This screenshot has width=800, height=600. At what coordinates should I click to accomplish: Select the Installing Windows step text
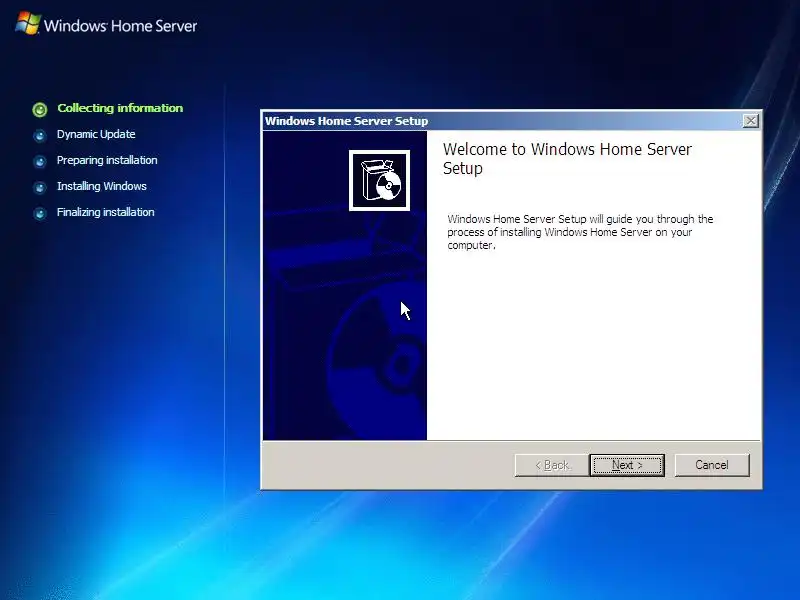(102, 186)
